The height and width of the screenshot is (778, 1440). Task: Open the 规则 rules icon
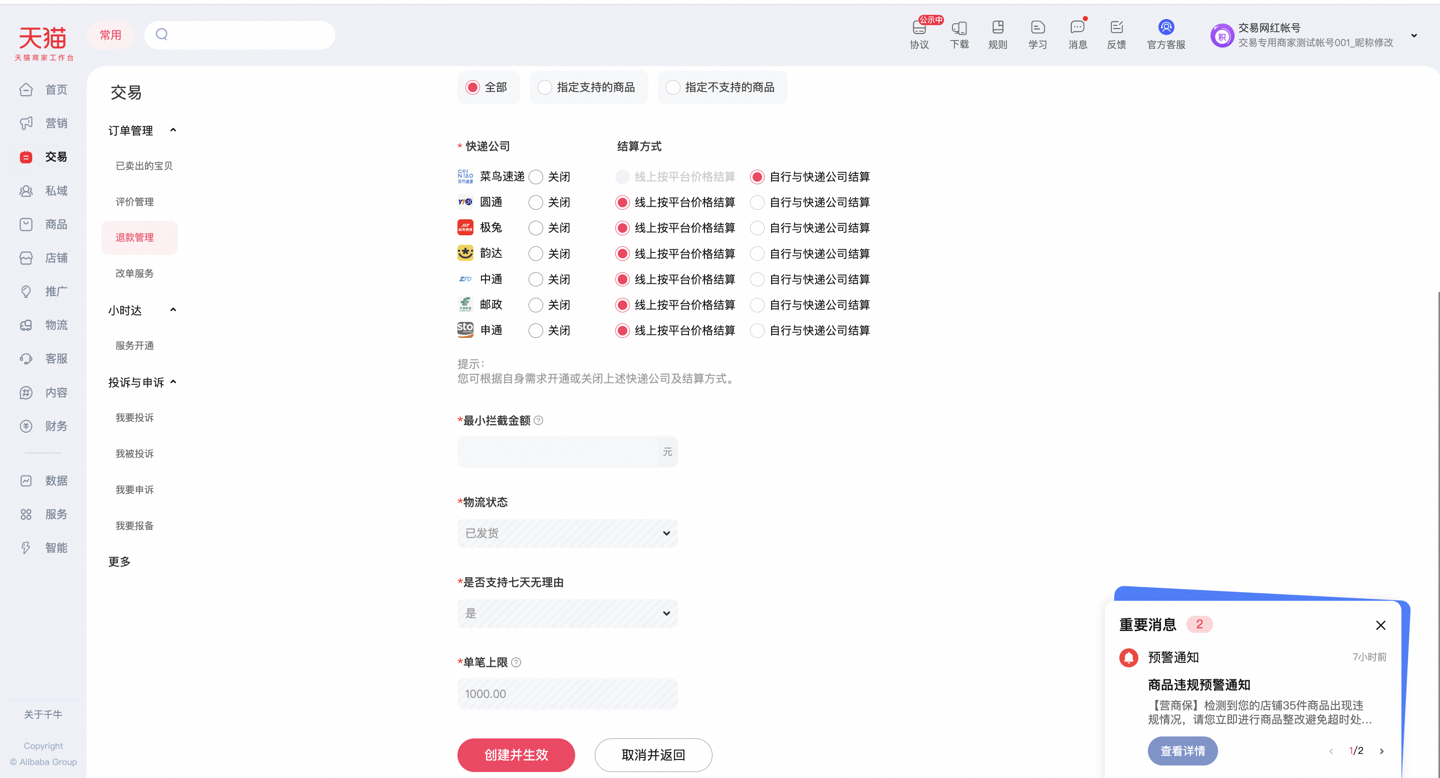(x=997, y=33)
